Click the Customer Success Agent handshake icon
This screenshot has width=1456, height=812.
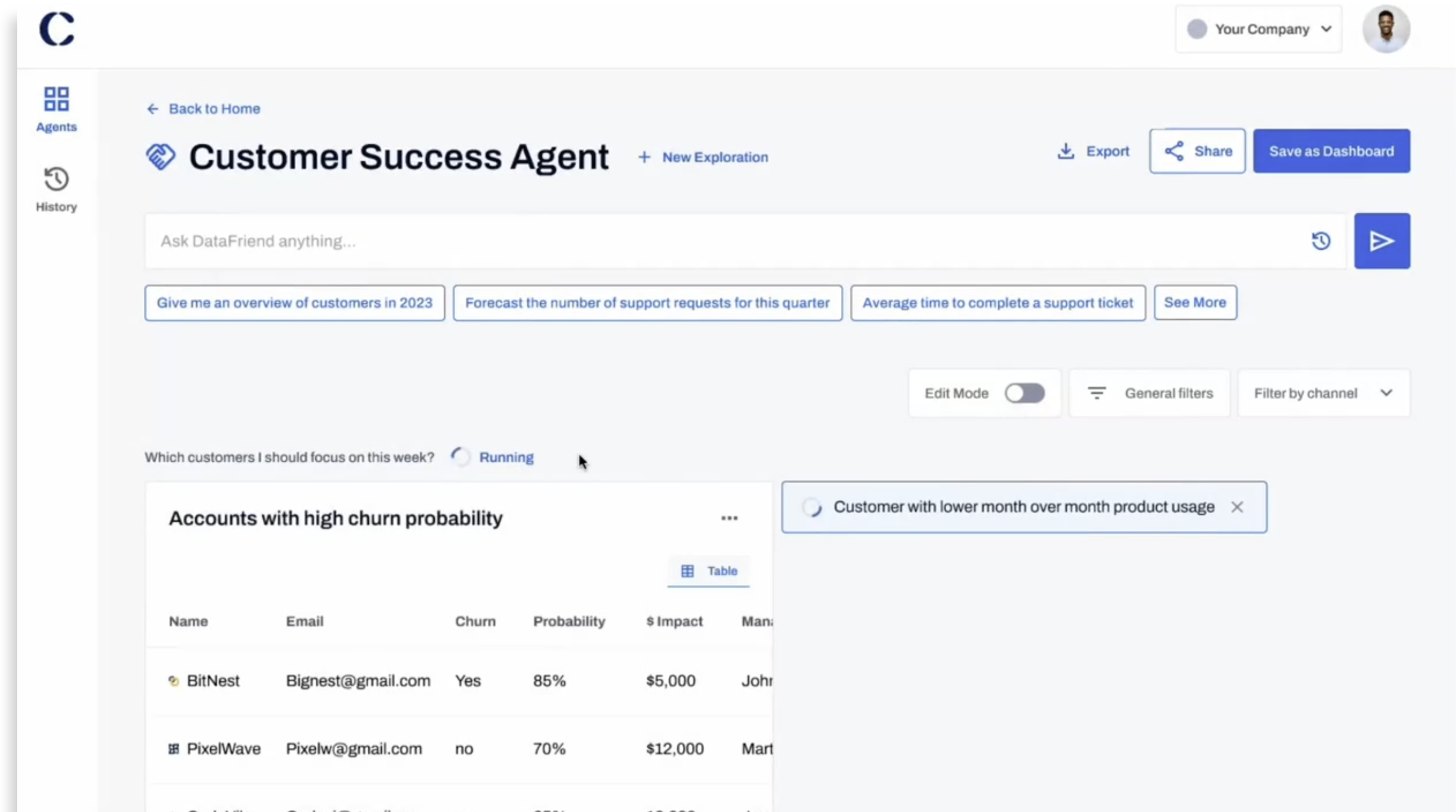pos(161,157)
